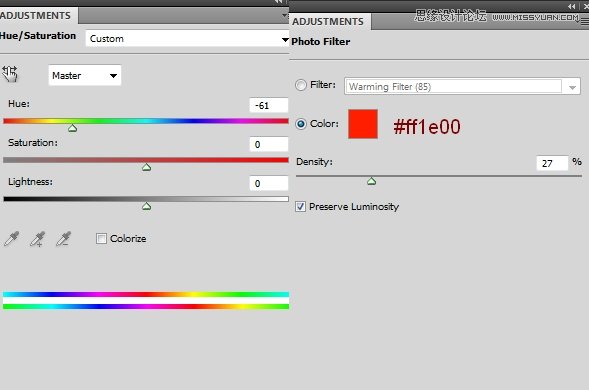The image size is (589, 390).
Task: Click the Lightness value field
Action: tap(269, 184)
